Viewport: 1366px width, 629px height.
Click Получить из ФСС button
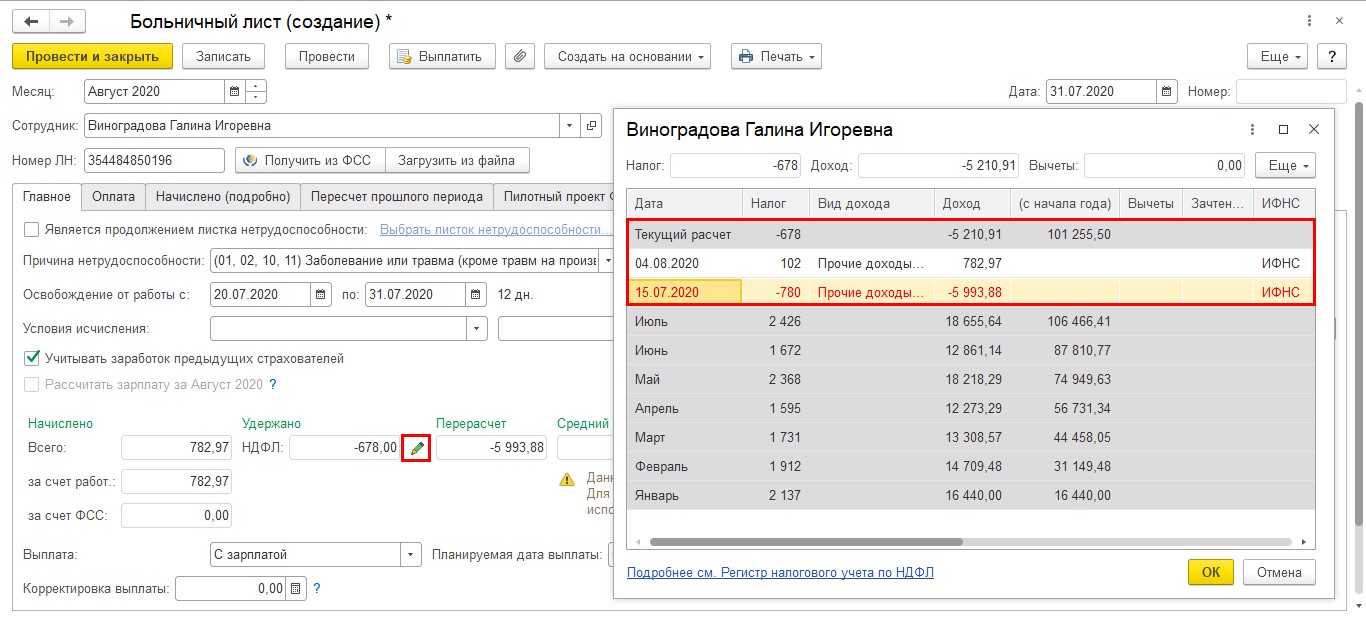pyautogui.click(x=311, y=160)
